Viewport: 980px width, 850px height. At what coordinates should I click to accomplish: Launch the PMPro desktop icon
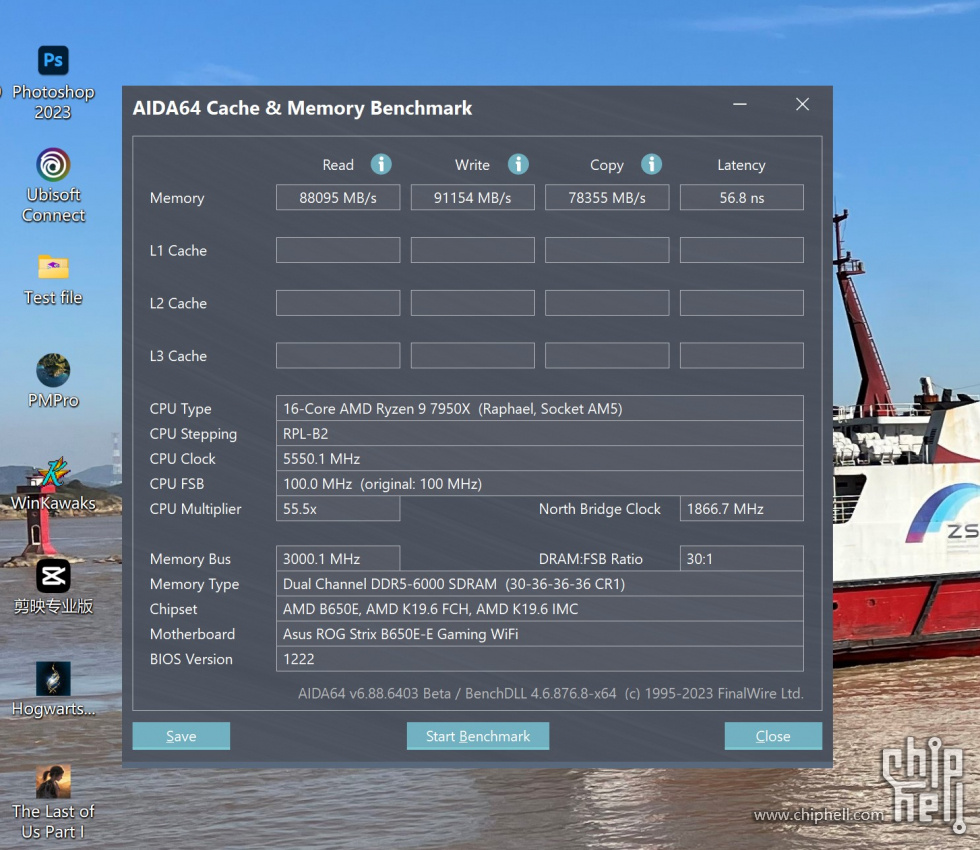pyautogui.click(x=53, y=370)
